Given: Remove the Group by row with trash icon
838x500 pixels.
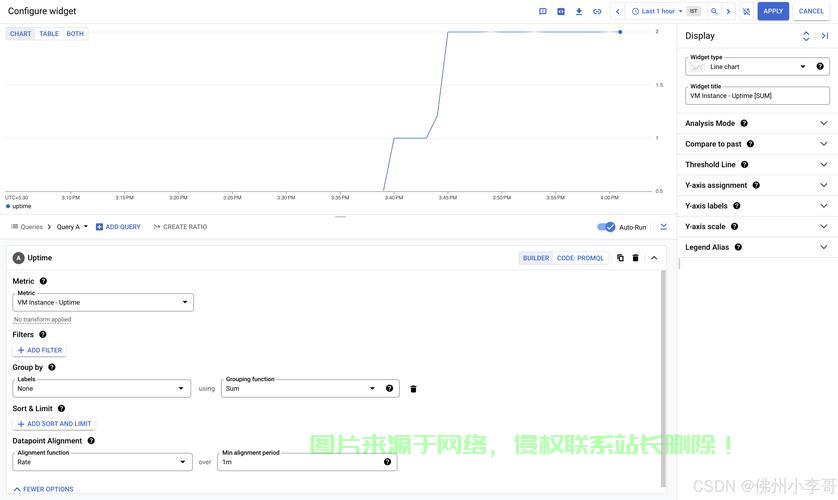Looking at the screenshot, I should [x=413, y=389].
